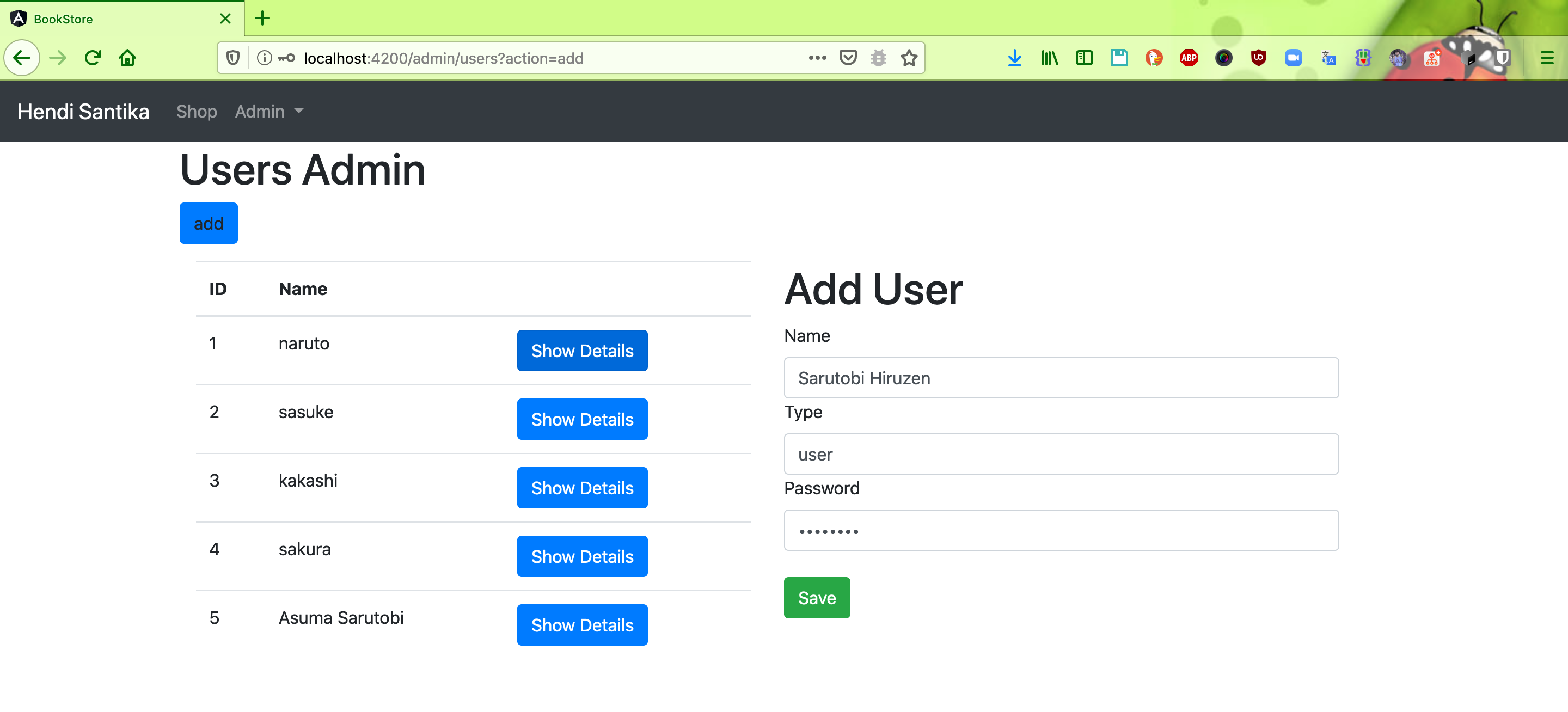The image size is (1568, 712).
Task: Expand the Admin dropdown menu
Action: tap(270, 111)
